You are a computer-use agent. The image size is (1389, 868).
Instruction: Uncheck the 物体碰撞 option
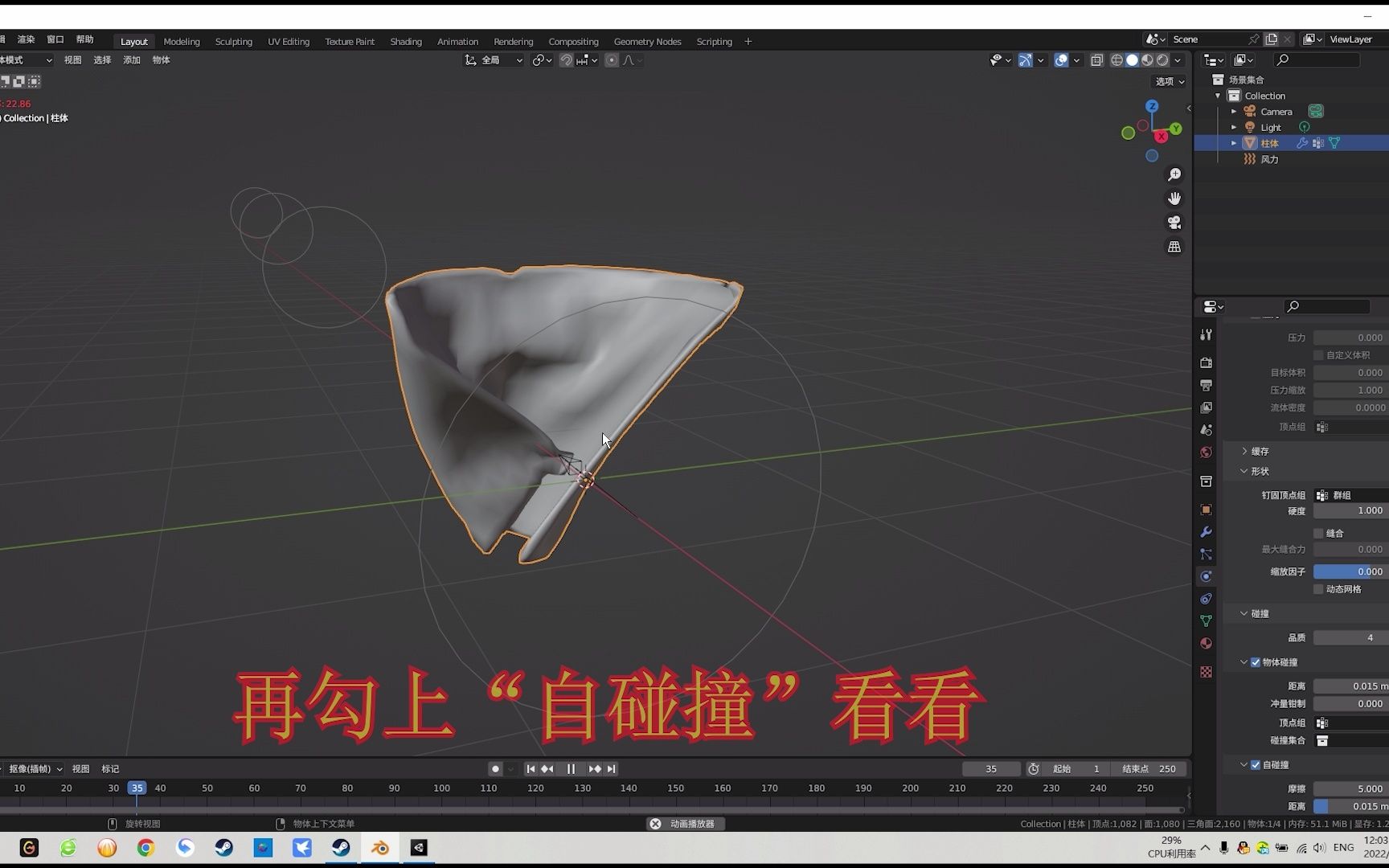(x=1256, y=662)
